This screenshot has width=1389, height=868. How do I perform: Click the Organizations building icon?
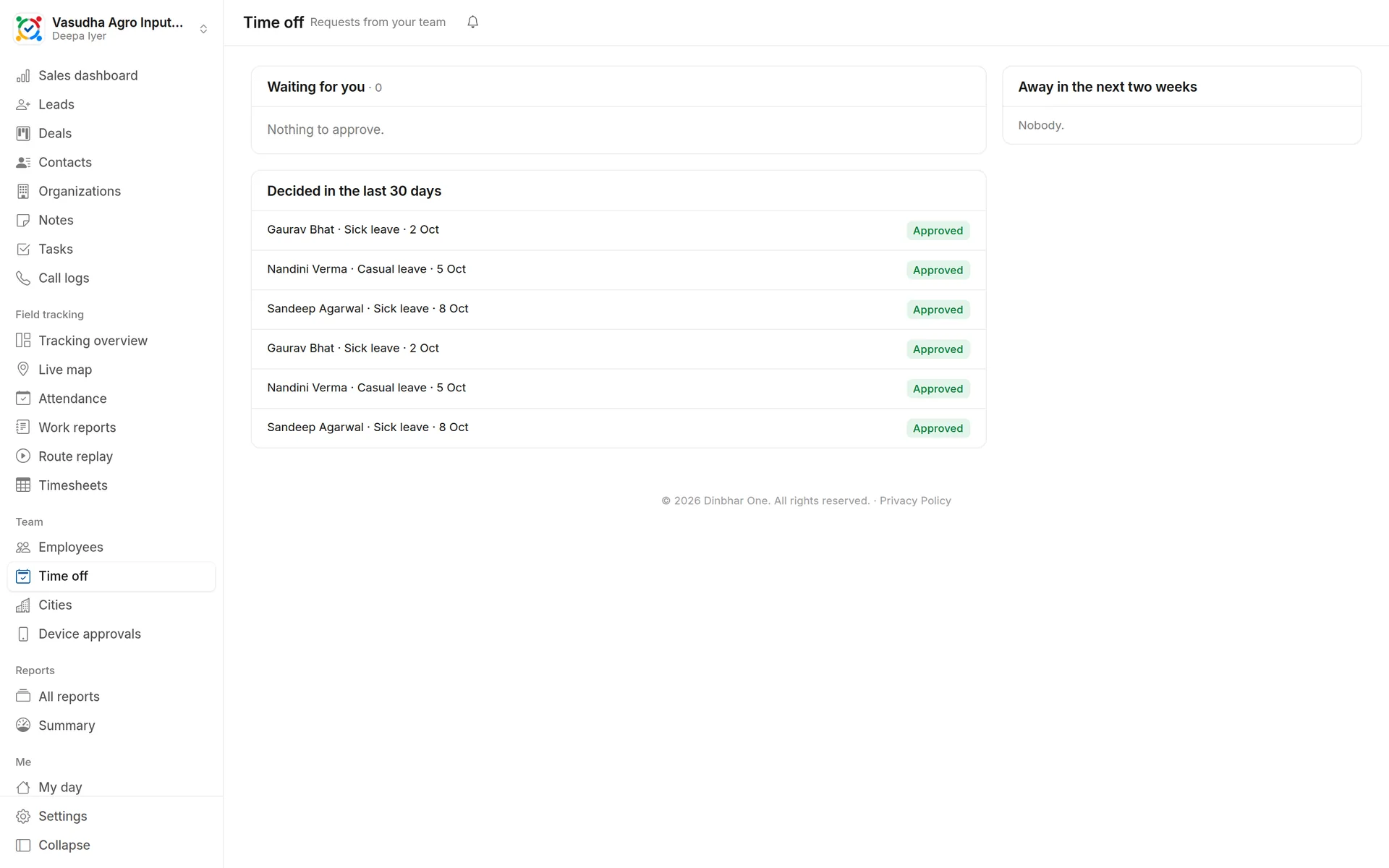click(x=23, y=192)
